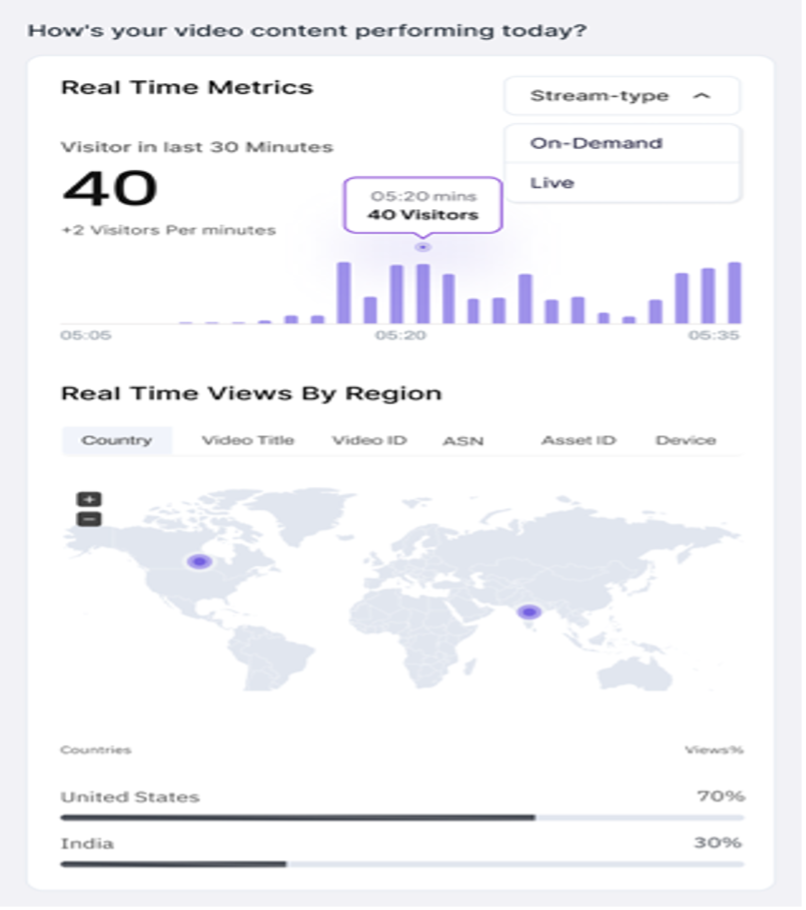Open the Asset ID tab
This screenshot has height=910, width=806.
[x=579, y=440]
